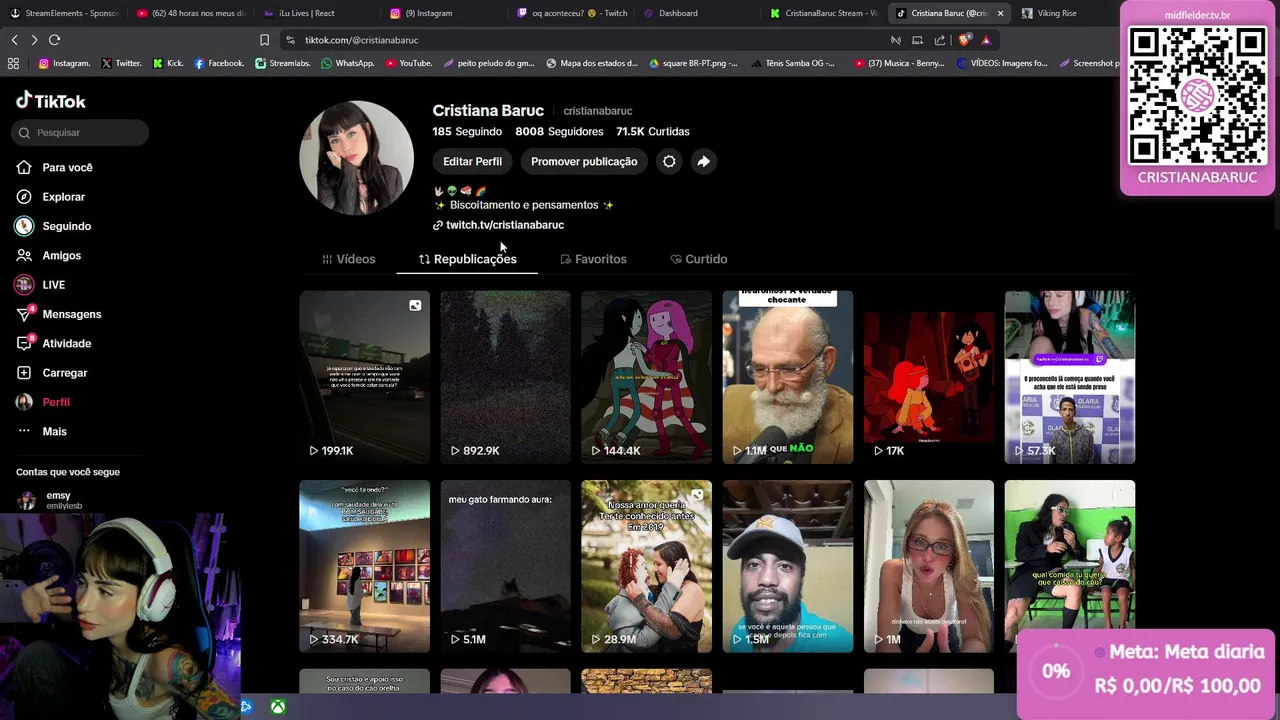This screenshot has height=720, width=1280.
Task: Close the Cristiana Baruc tab
Action: [1000, 13]
